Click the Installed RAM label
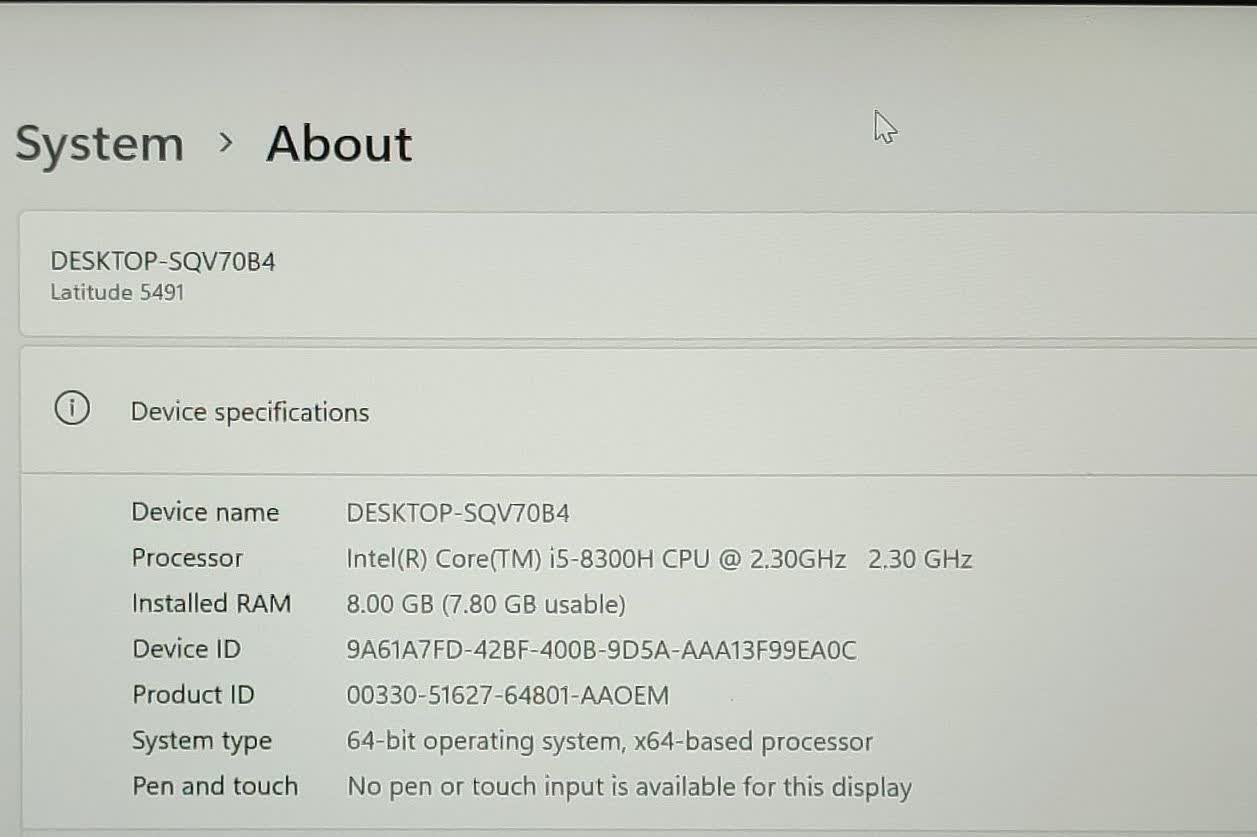Viewport: 1257px width, 837px height. point(211,604)
